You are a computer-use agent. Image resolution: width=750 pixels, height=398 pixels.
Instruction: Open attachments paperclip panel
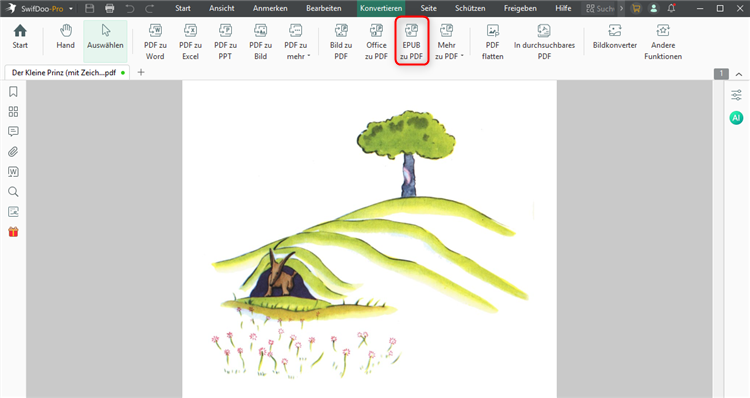tap(13, 152)
